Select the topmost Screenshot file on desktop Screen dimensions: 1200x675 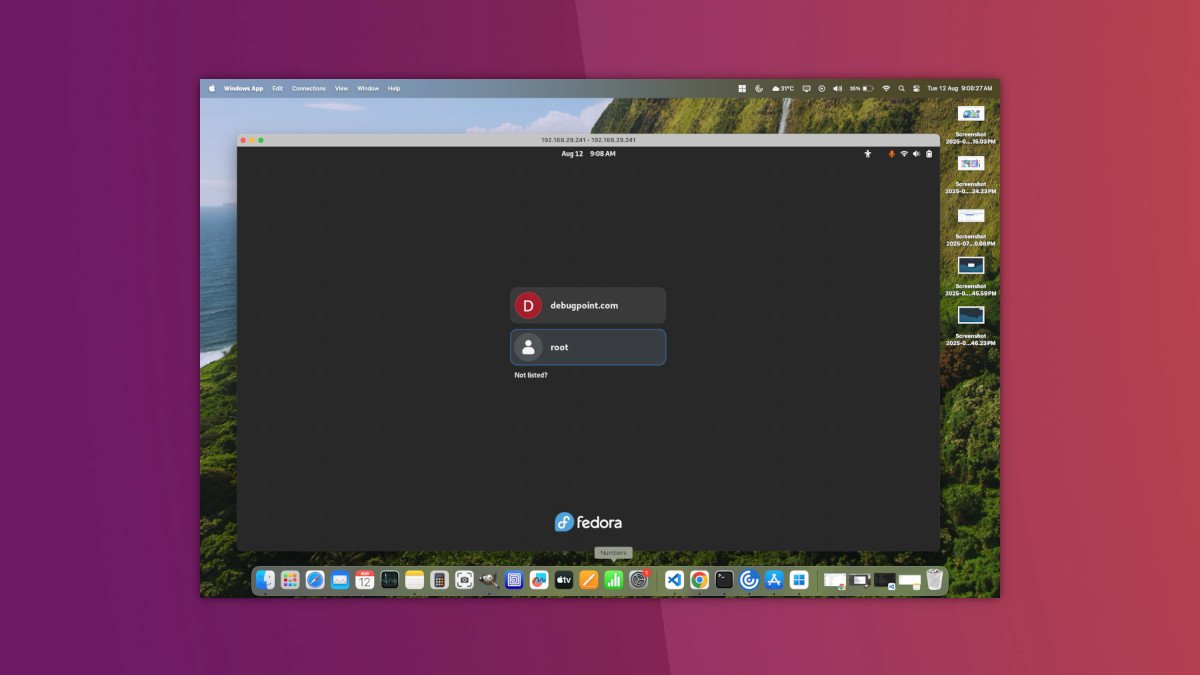pyautogui.click(x=970, y=114)
